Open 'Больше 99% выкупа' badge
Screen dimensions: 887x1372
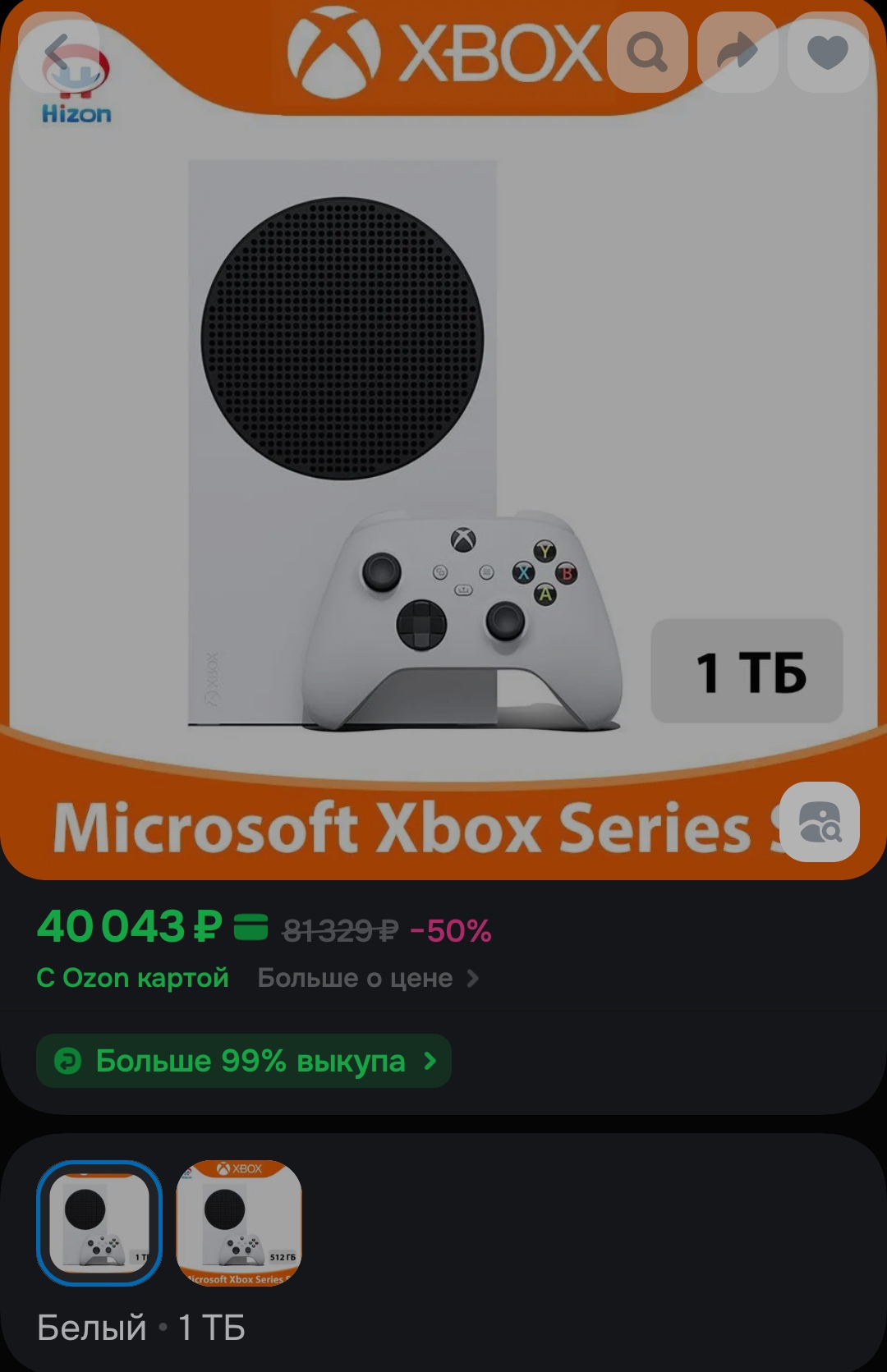point(244,1061)
